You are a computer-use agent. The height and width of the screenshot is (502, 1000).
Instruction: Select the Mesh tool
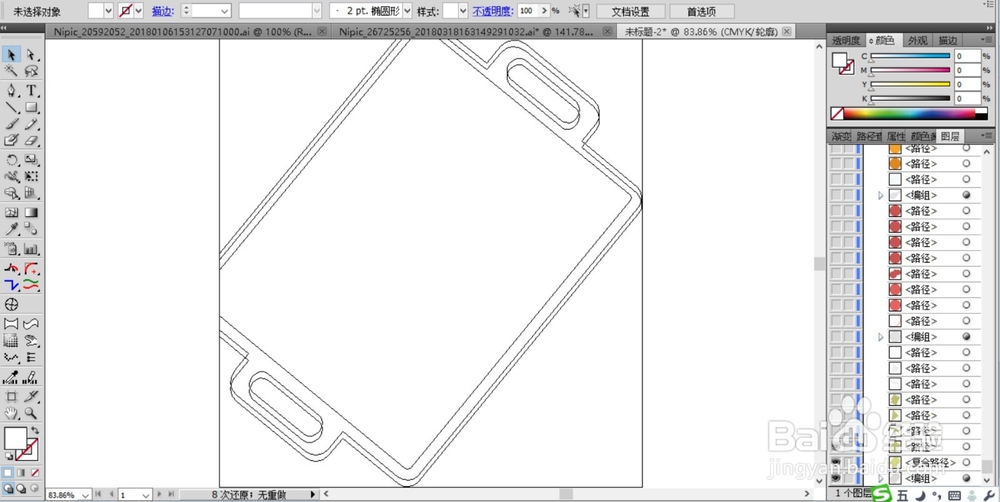point(11,212)
